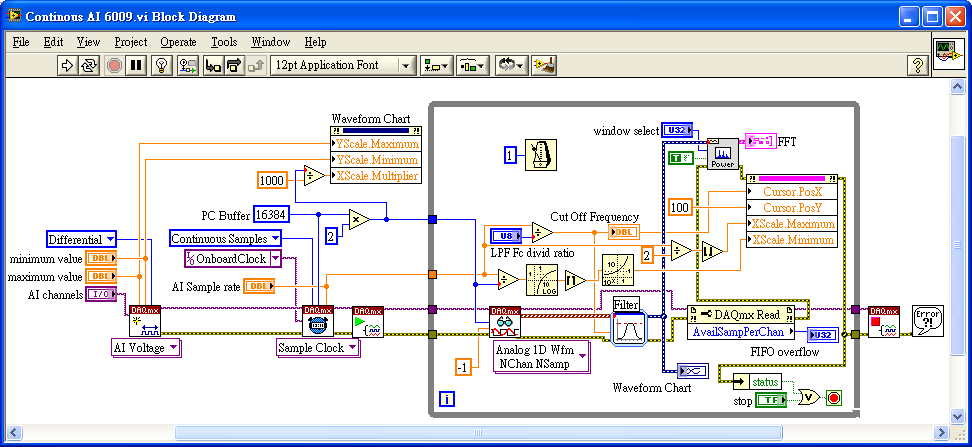
Task: Click the AvailSampPerChan property item
Action: [741, 332]
